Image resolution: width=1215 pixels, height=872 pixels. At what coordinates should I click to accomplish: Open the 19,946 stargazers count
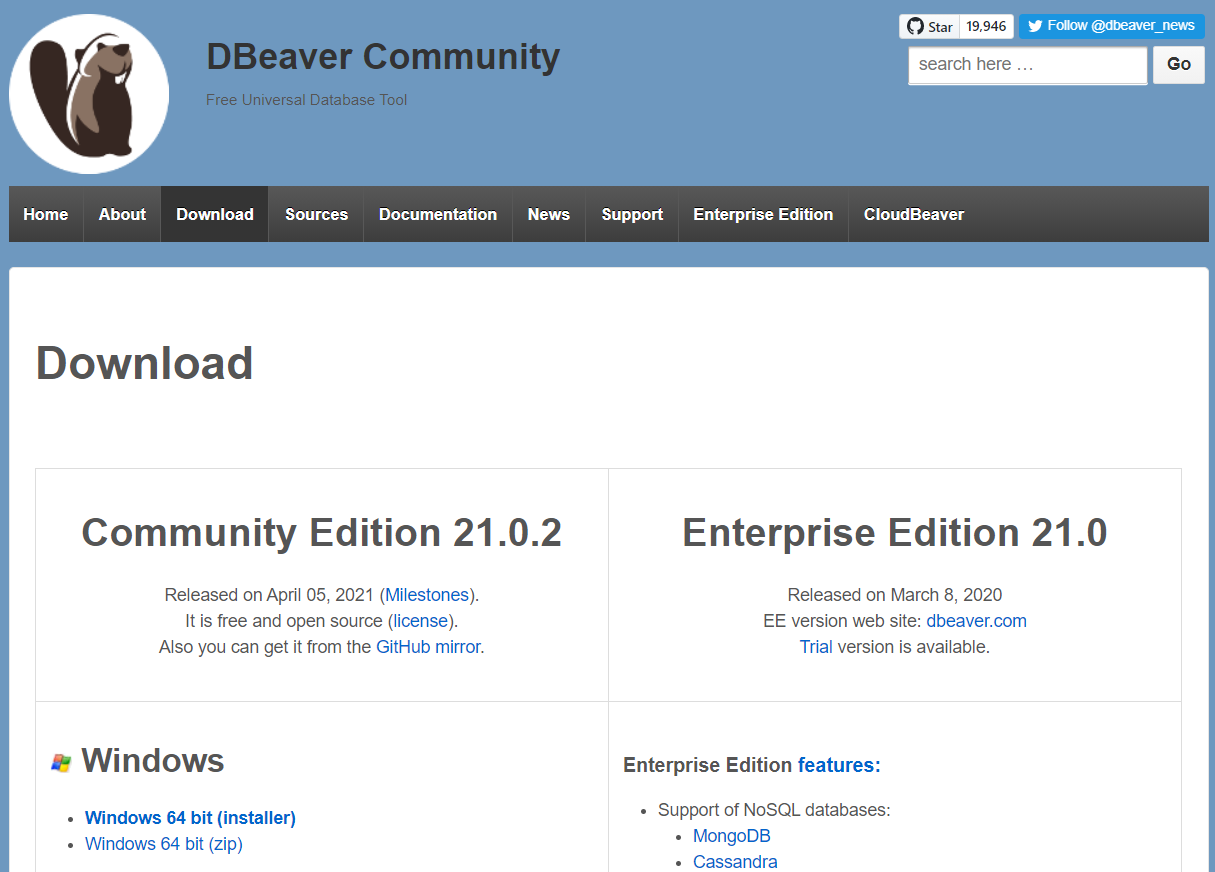[x=986, y=27]
